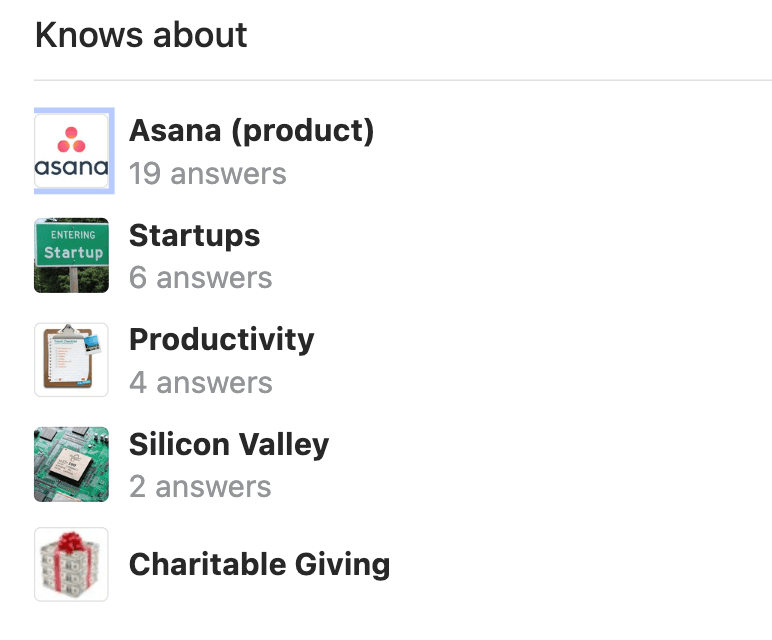Open the Productivity topic link
The height and width of the screenshot is (640, 772).
click(x=221, y=340)
